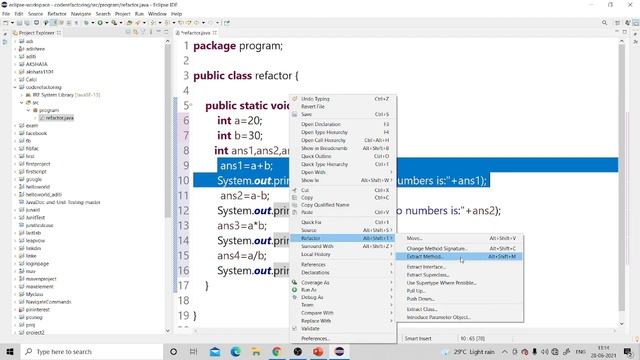Image resolution: width=640 pixels, height=360 pixels.
Task: Collapse the src folder node
Action: [x=22, y=103]
